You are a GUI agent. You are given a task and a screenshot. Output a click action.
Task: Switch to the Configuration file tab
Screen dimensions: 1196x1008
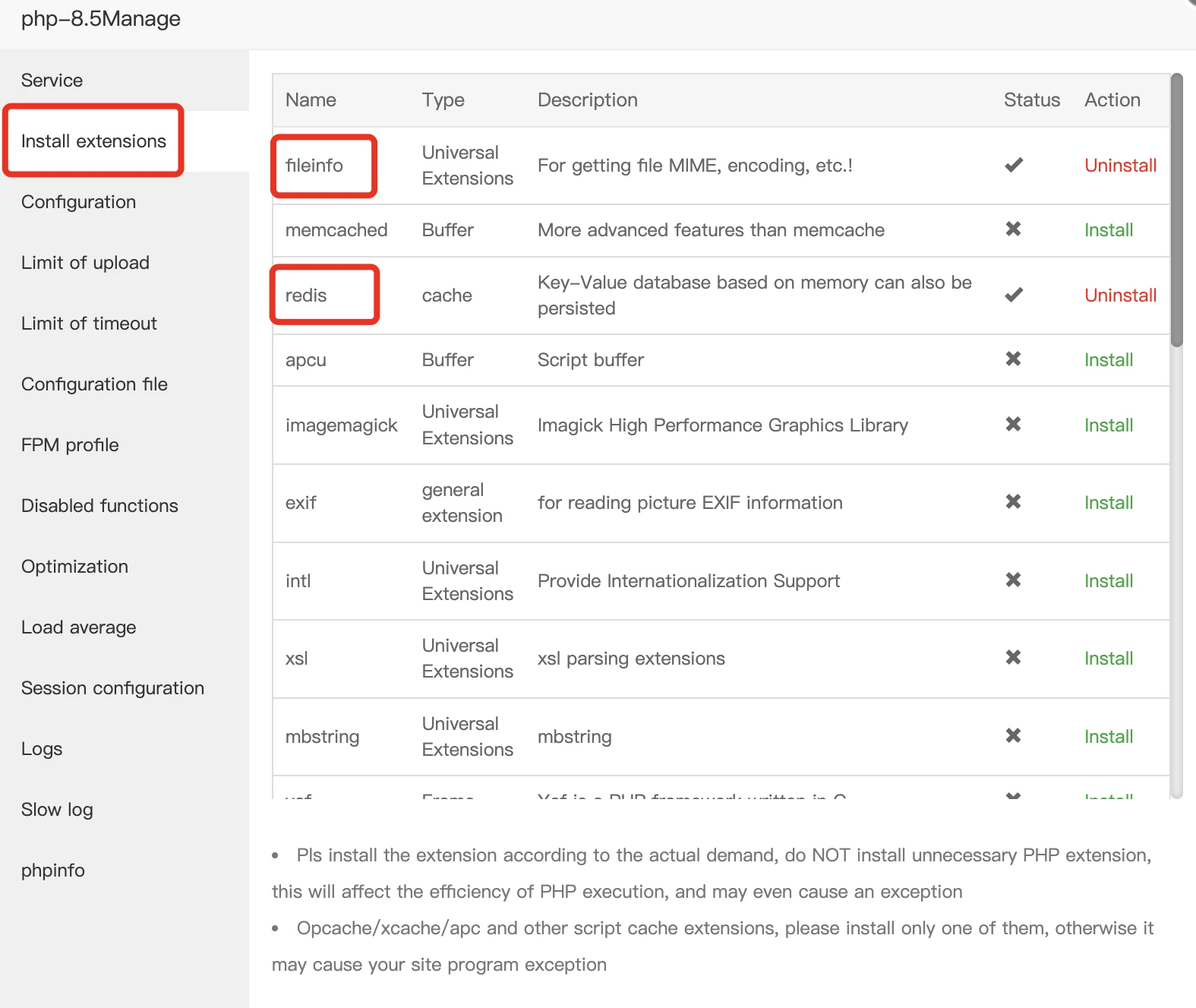point(94,384)
